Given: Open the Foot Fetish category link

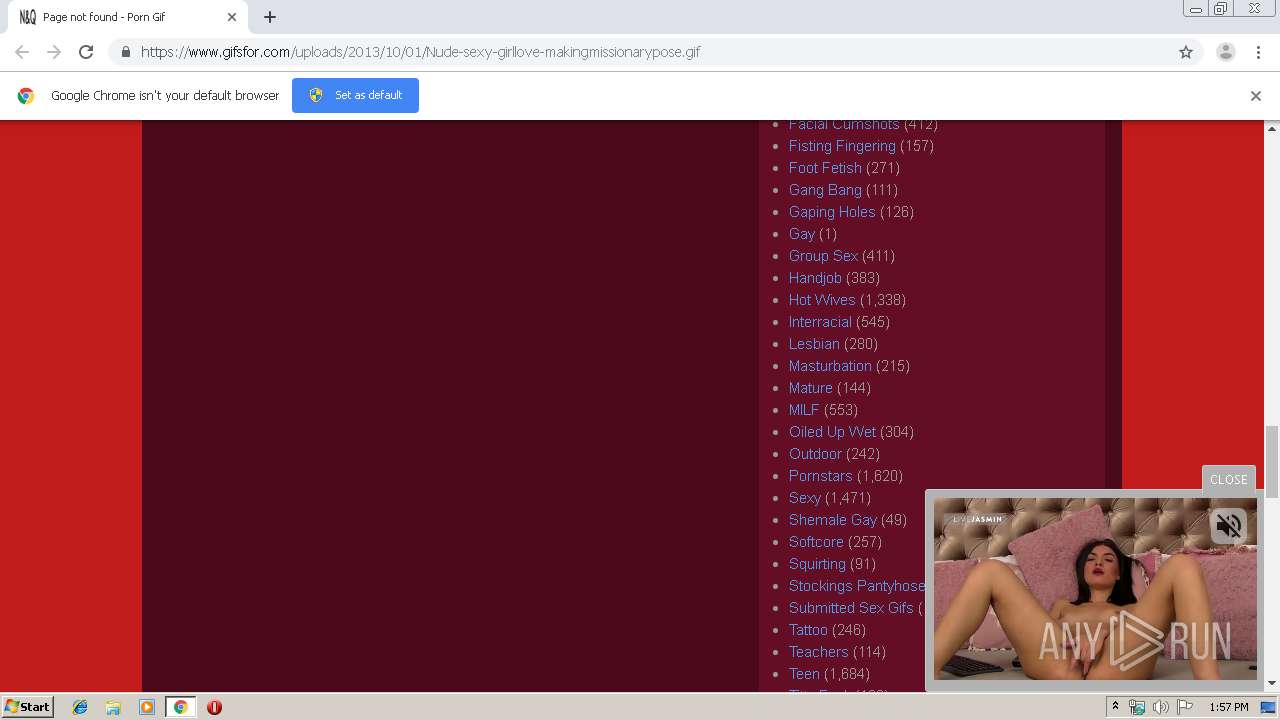Looking at the screenshot, I should click(825, 168).
